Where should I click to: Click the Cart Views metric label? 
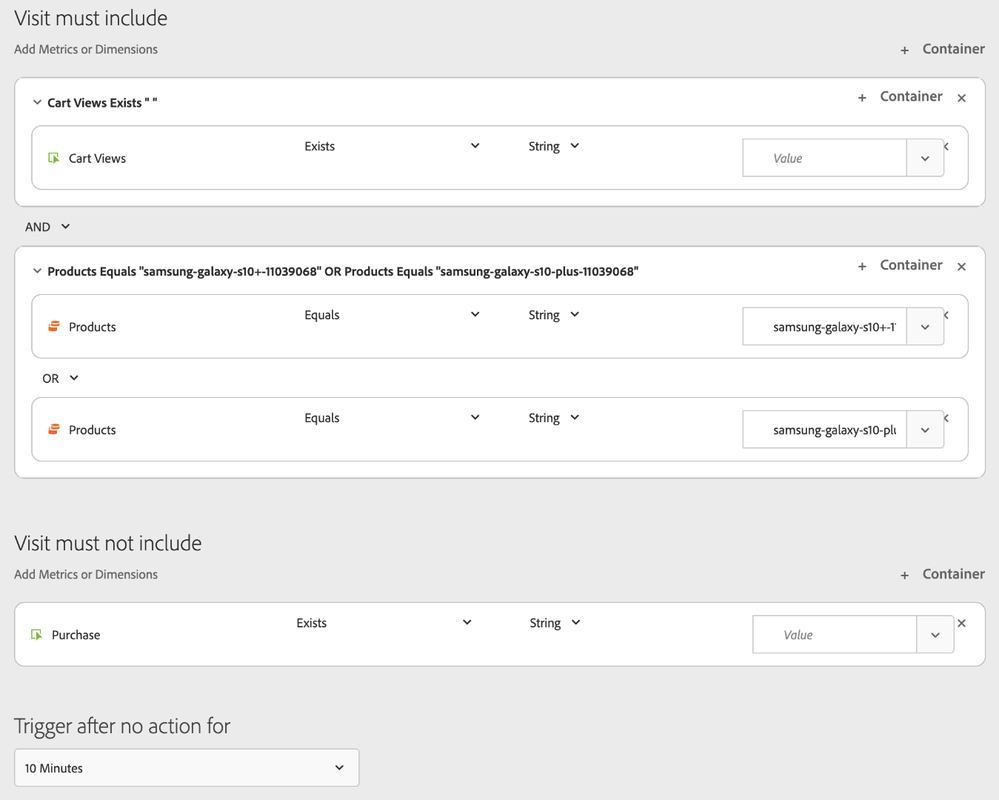pos(97,158)
